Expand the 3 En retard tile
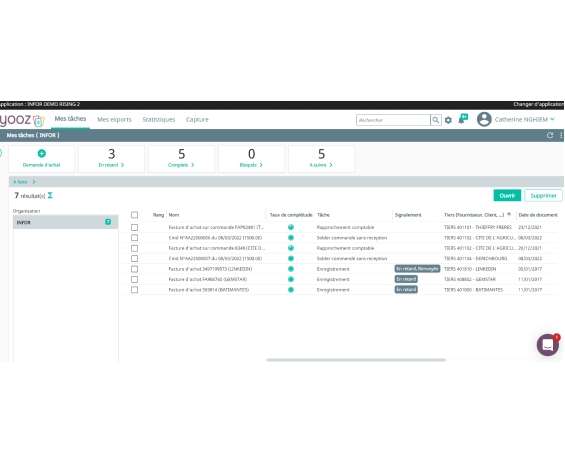 111,158
